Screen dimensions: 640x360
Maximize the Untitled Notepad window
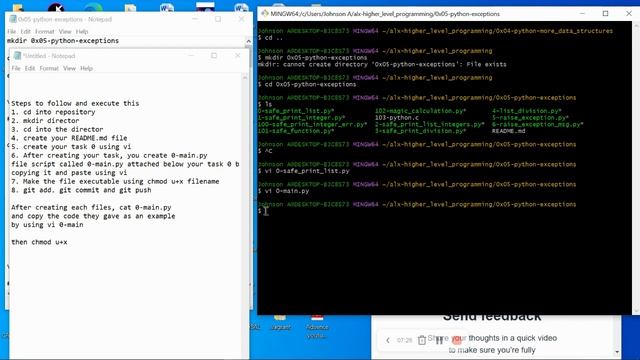coord(214,56)
